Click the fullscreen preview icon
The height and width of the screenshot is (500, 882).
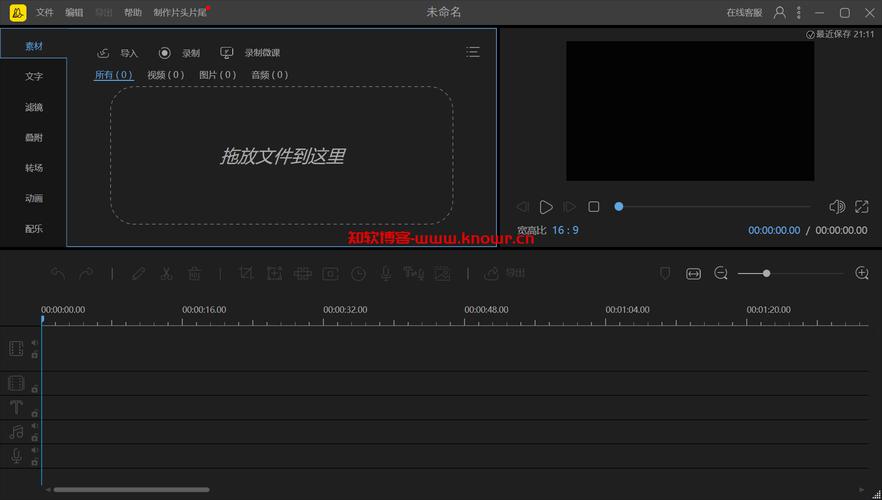pos(862,207)
